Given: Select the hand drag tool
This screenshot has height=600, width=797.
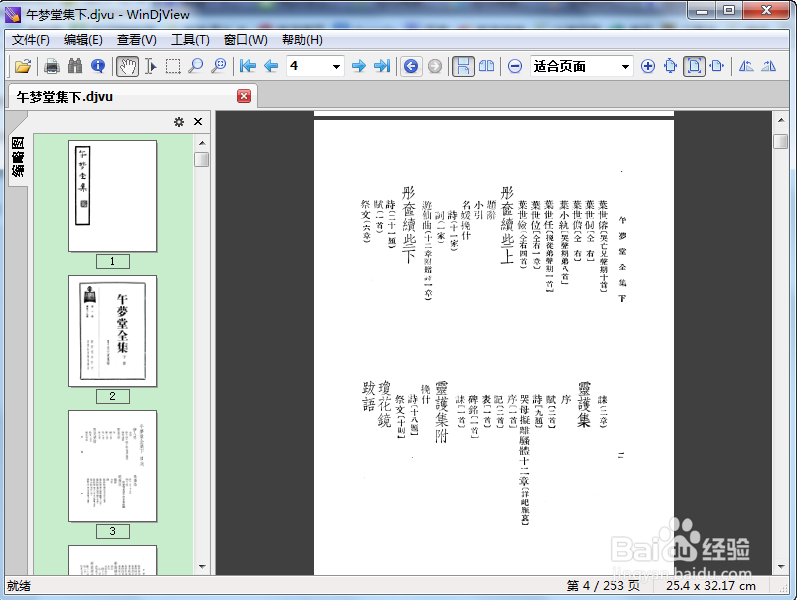Looking at the screenshot, I should click(x=127, y=66).
